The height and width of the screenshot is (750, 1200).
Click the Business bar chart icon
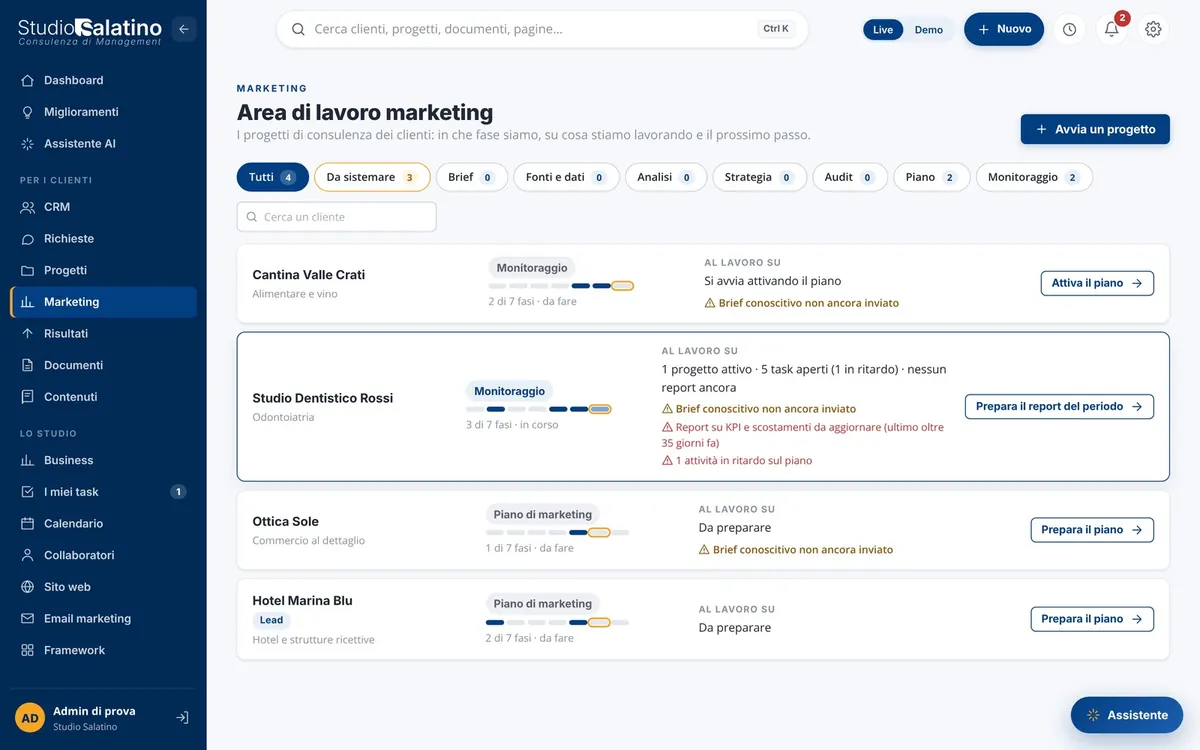pos(28,460)
